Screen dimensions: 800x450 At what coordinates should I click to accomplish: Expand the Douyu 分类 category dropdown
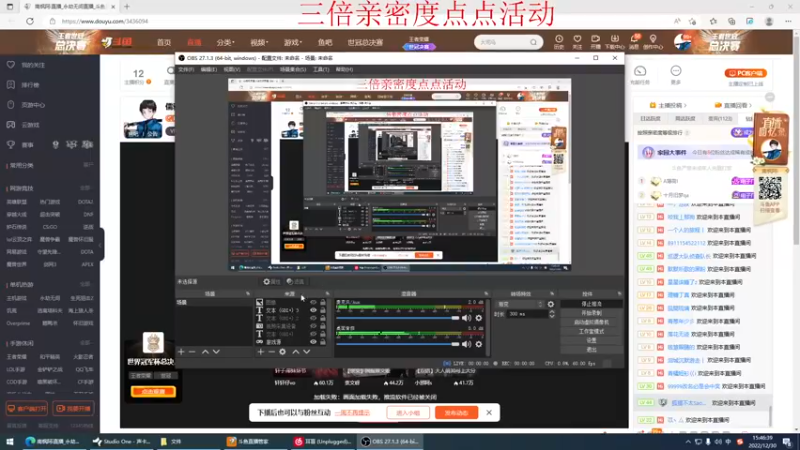pyautogui.click(x=226, y=42)
